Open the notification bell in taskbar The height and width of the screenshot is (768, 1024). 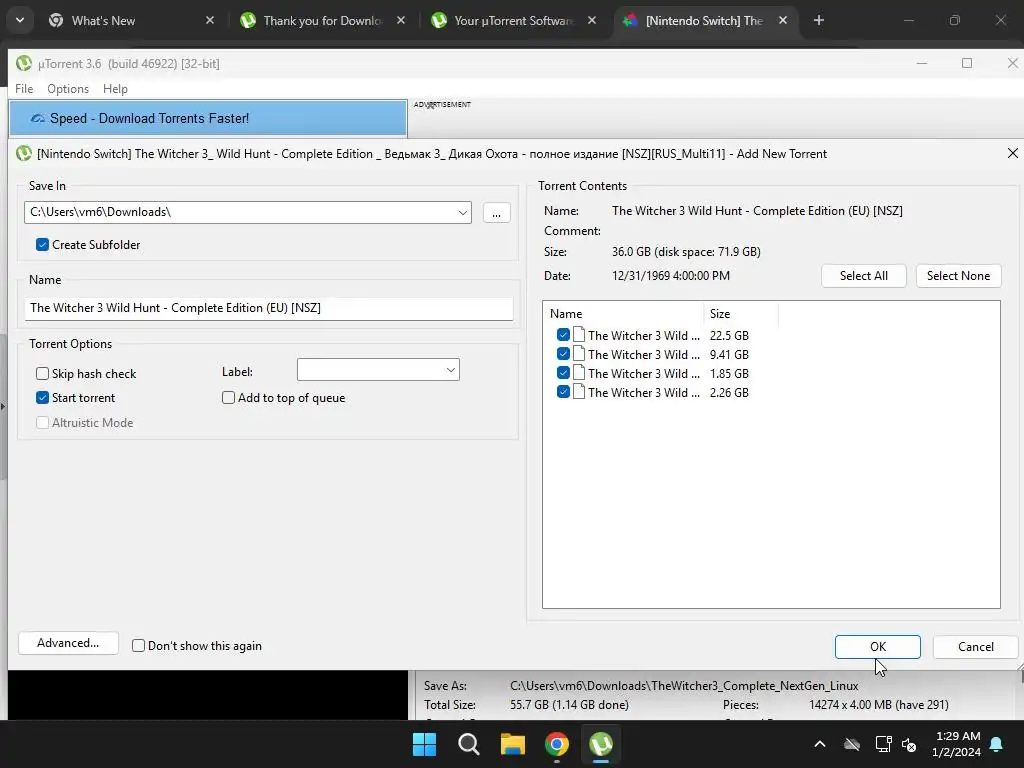997,744
